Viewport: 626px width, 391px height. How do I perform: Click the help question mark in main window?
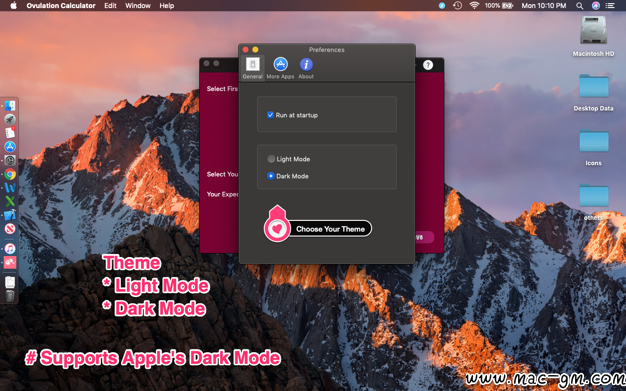tap(428, 65)
